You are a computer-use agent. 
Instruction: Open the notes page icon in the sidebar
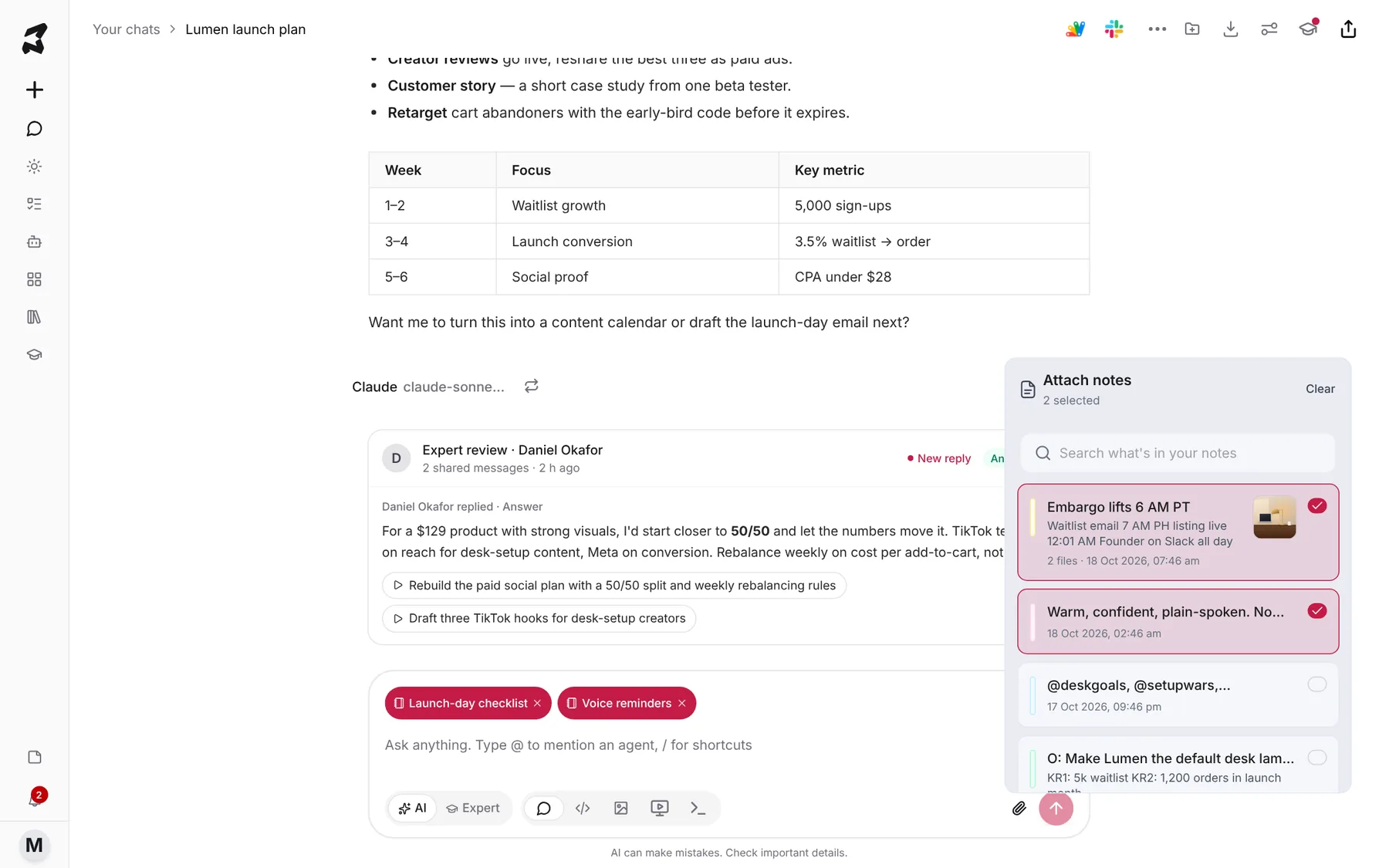[34, 757]
